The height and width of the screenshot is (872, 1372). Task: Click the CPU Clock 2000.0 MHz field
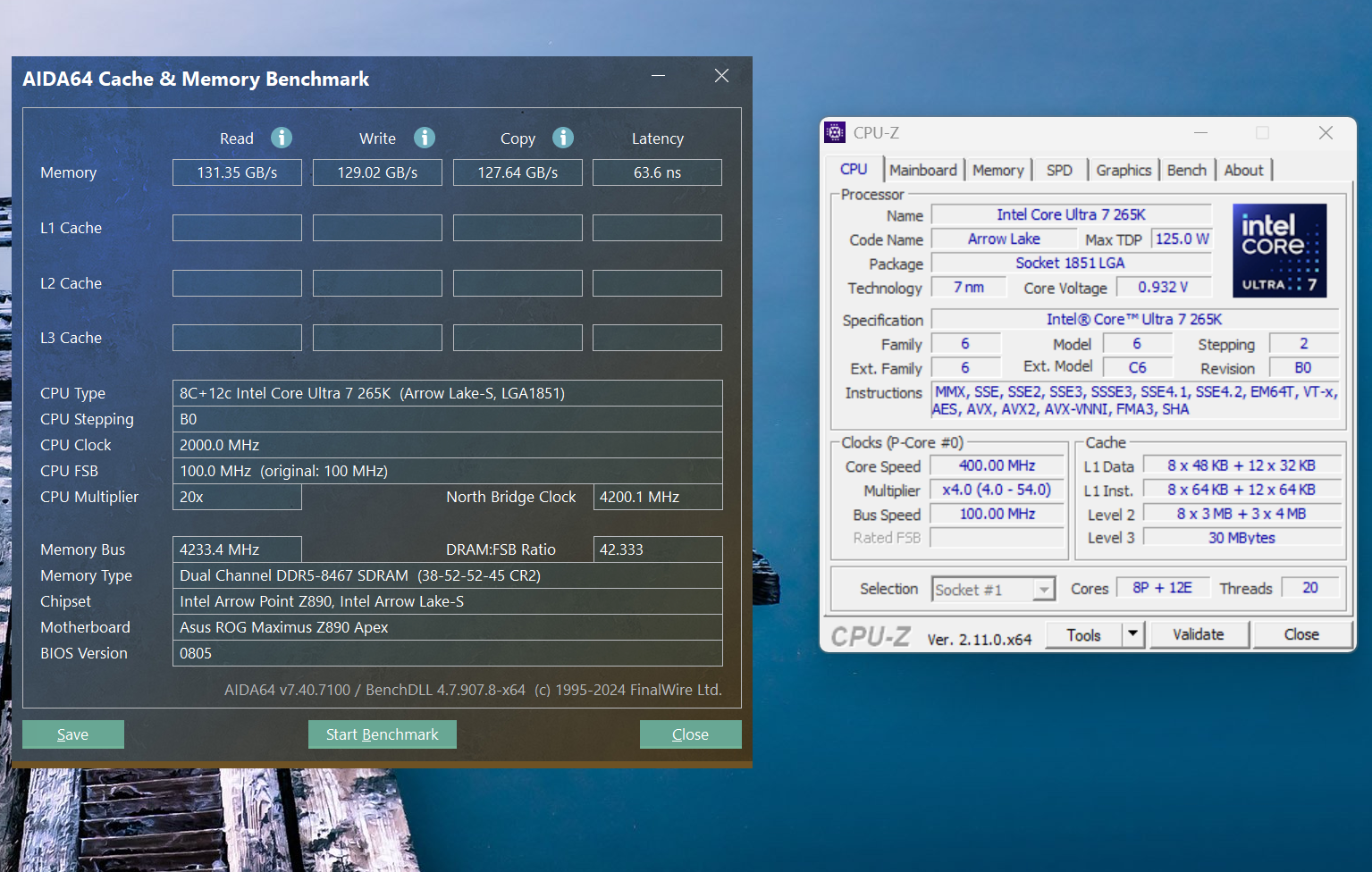[x=447, y=445]
